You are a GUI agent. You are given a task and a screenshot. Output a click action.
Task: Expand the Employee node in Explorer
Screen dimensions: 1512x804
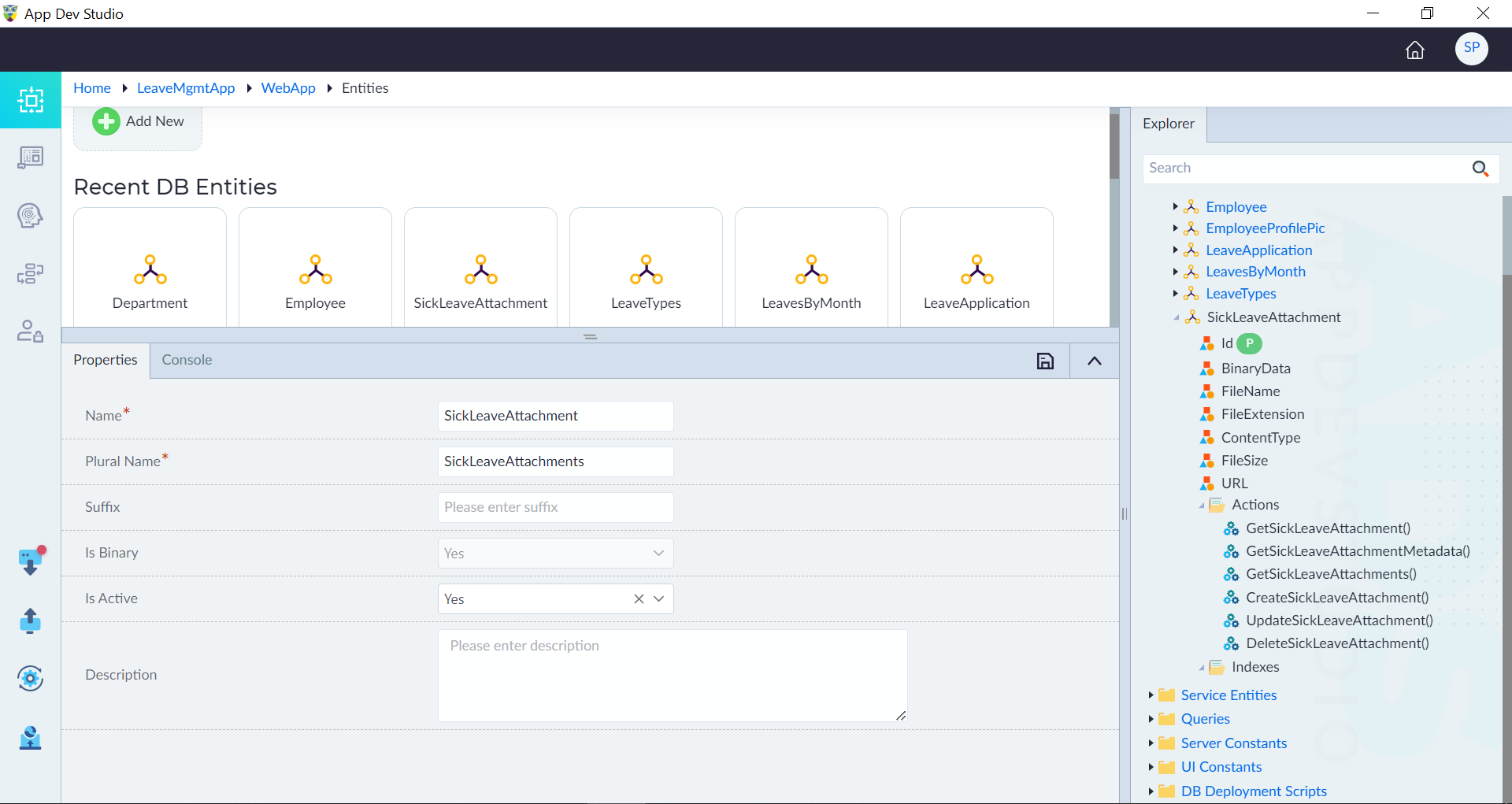click(1175, 206)
